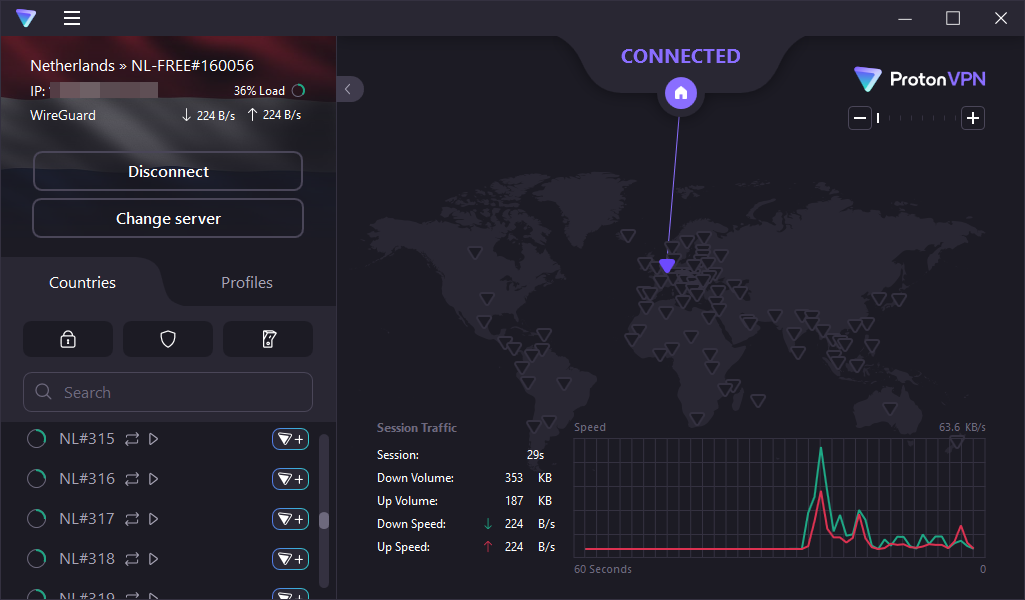Select the Countries tab
This screenshot has height=600, width=1025.
pyautogui.click(x=82, y=283)
